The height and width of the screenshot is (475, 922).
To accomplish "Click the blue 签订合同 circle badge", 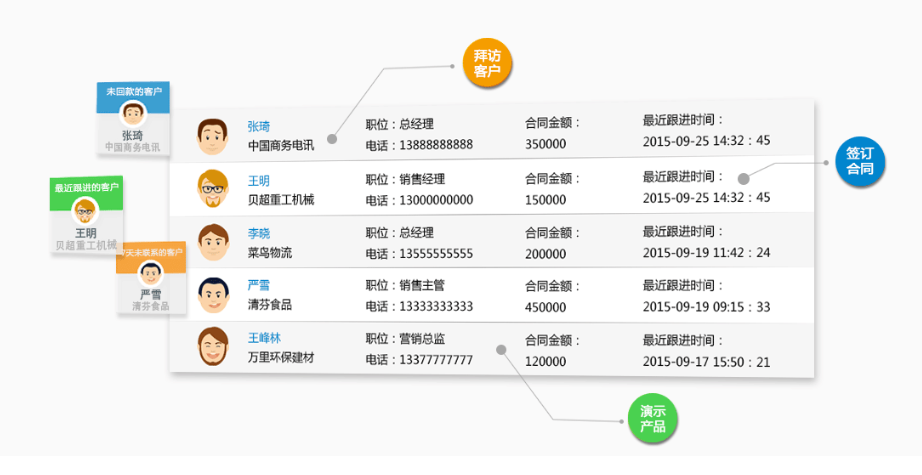I will pos(859,163).
